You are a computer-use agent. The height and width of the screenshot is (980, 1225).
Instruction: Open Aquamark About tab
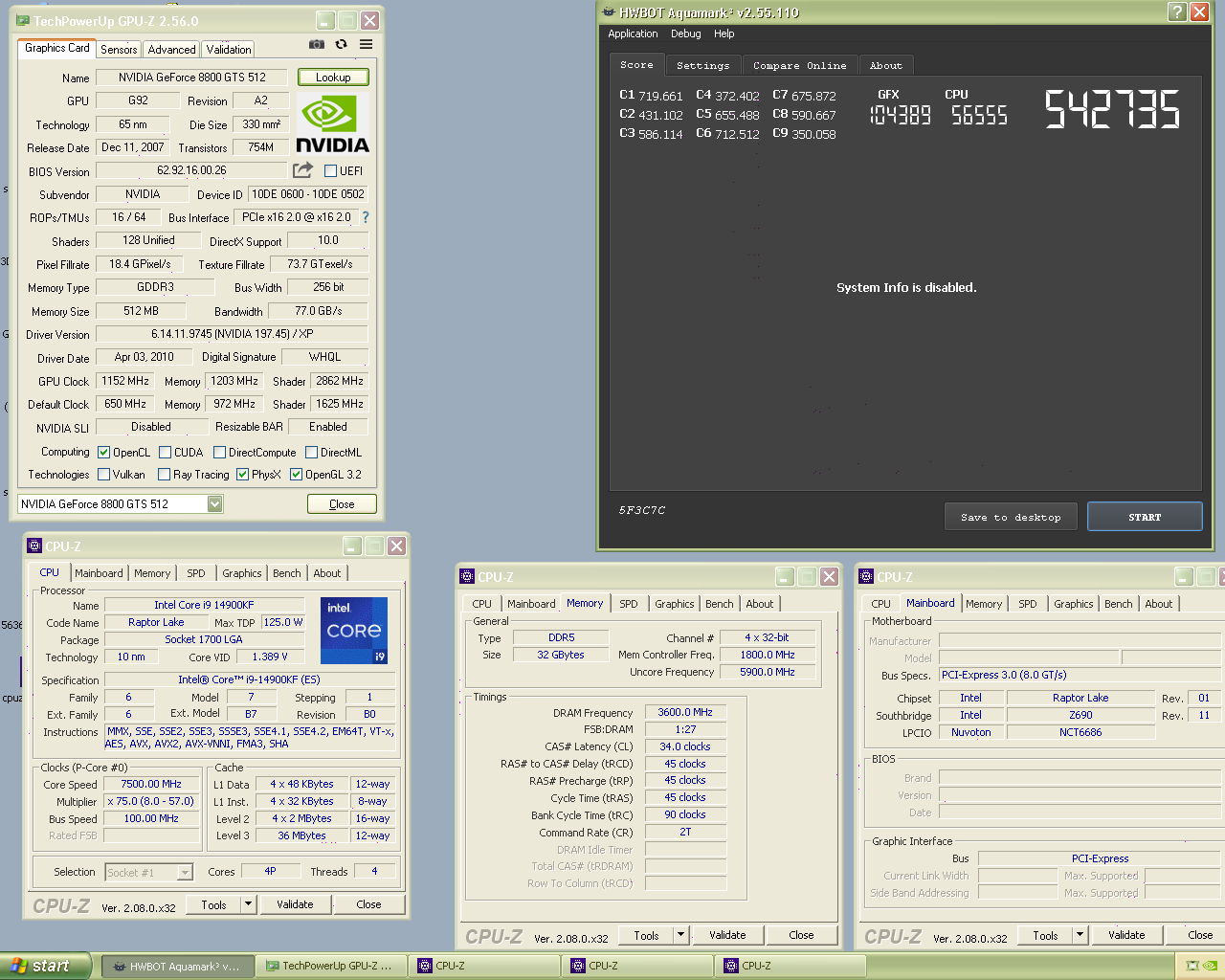(886, 66)
